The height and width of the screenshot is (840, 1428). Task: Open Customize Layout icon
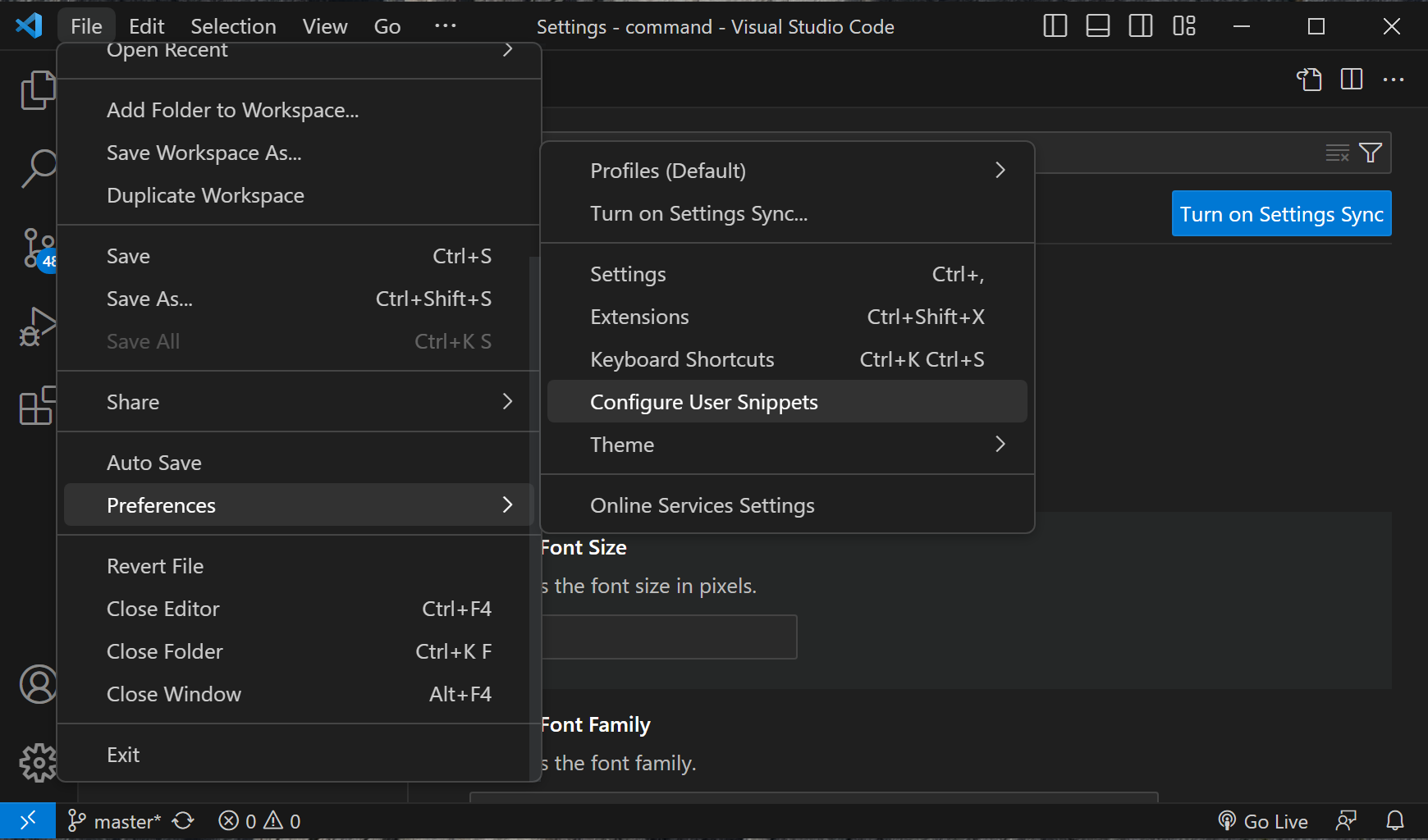(1183, 26)
